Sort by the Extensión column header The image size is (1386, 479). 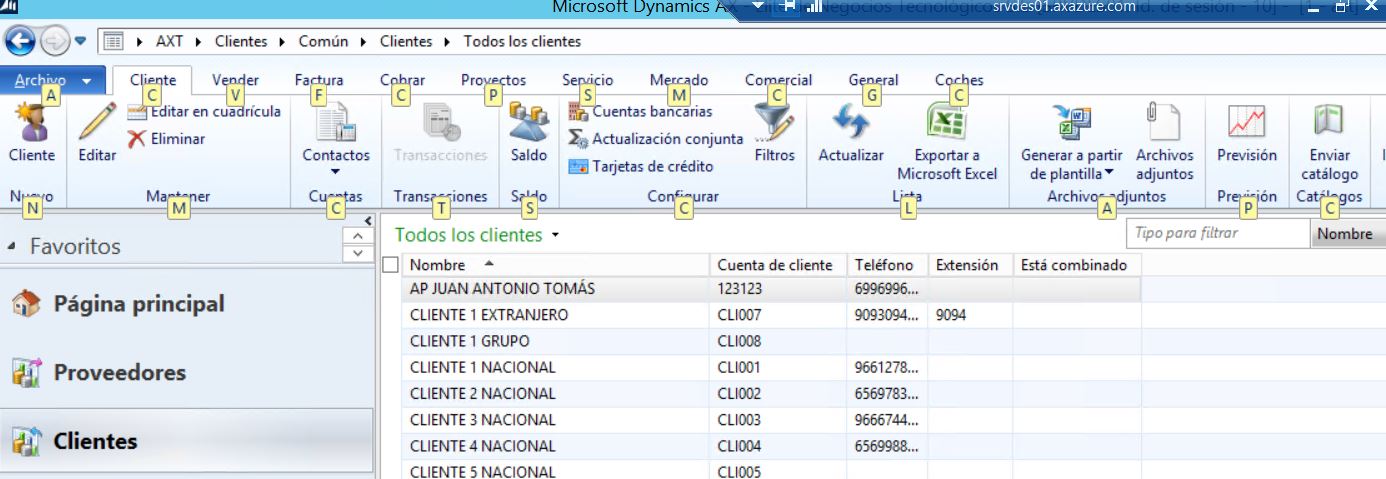[971, 265]
